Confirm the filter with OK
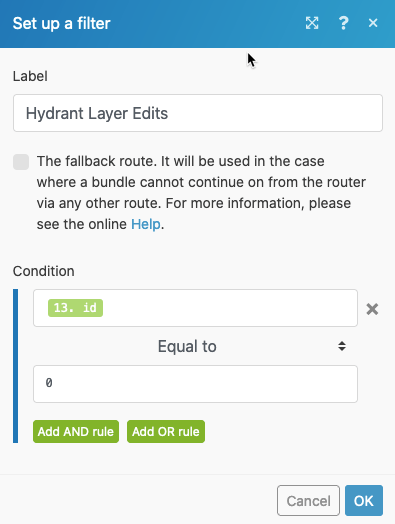The width and height of the screenshot is (395, 524). 364,501
